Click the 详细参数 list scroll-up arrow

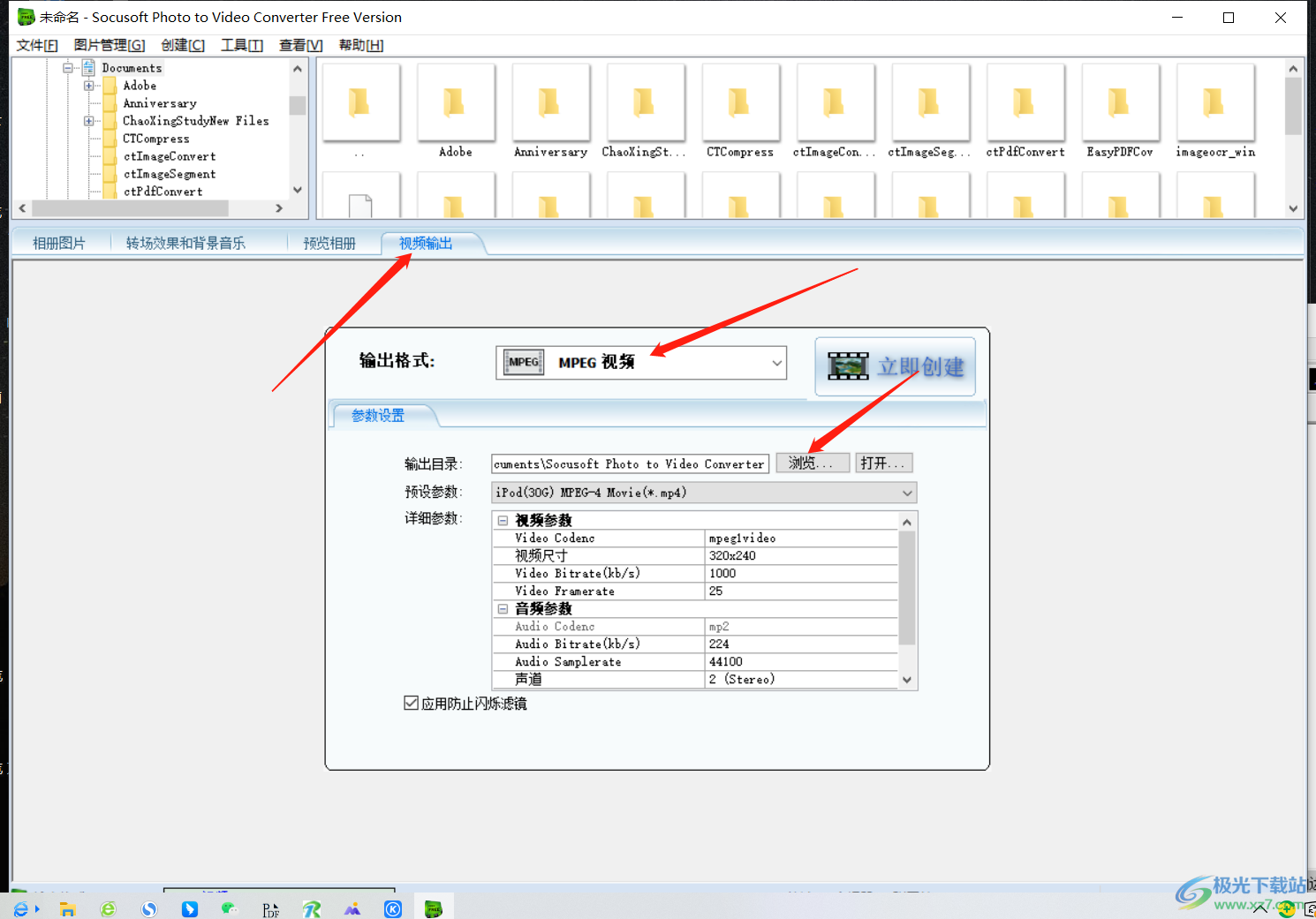coord(907,522)
